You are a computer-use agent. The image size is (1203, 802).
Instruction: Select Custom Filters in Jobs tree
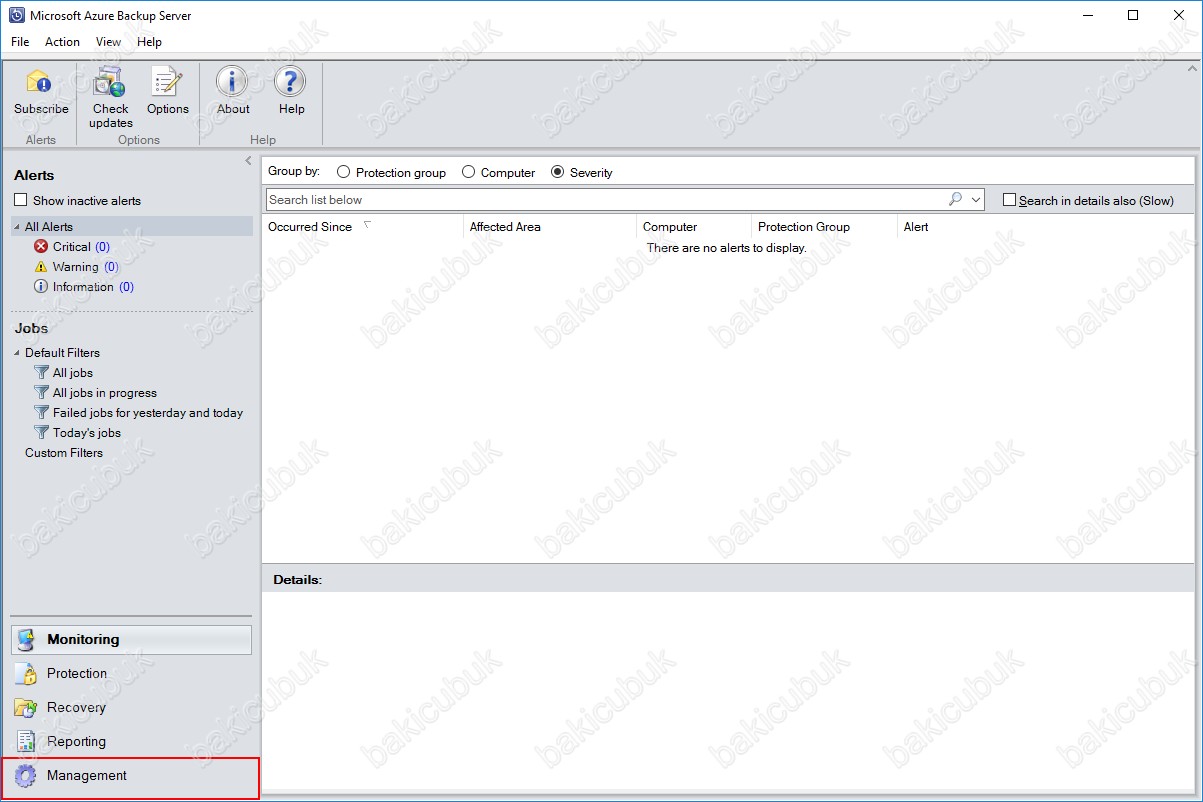click(x=64, y=453)
